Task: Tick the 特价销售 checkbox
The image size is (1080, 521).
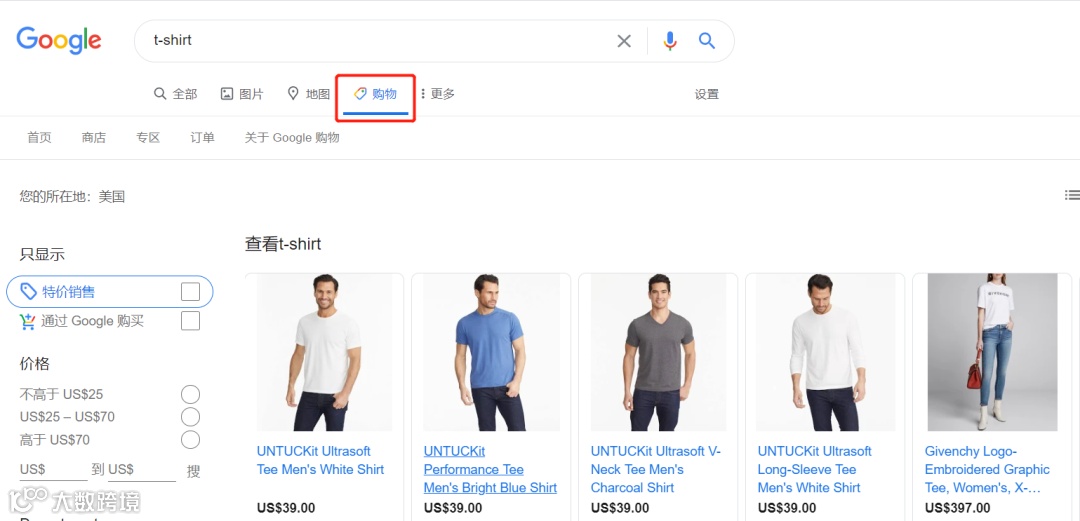Action: pyautogui.click(x=191, y=292)
